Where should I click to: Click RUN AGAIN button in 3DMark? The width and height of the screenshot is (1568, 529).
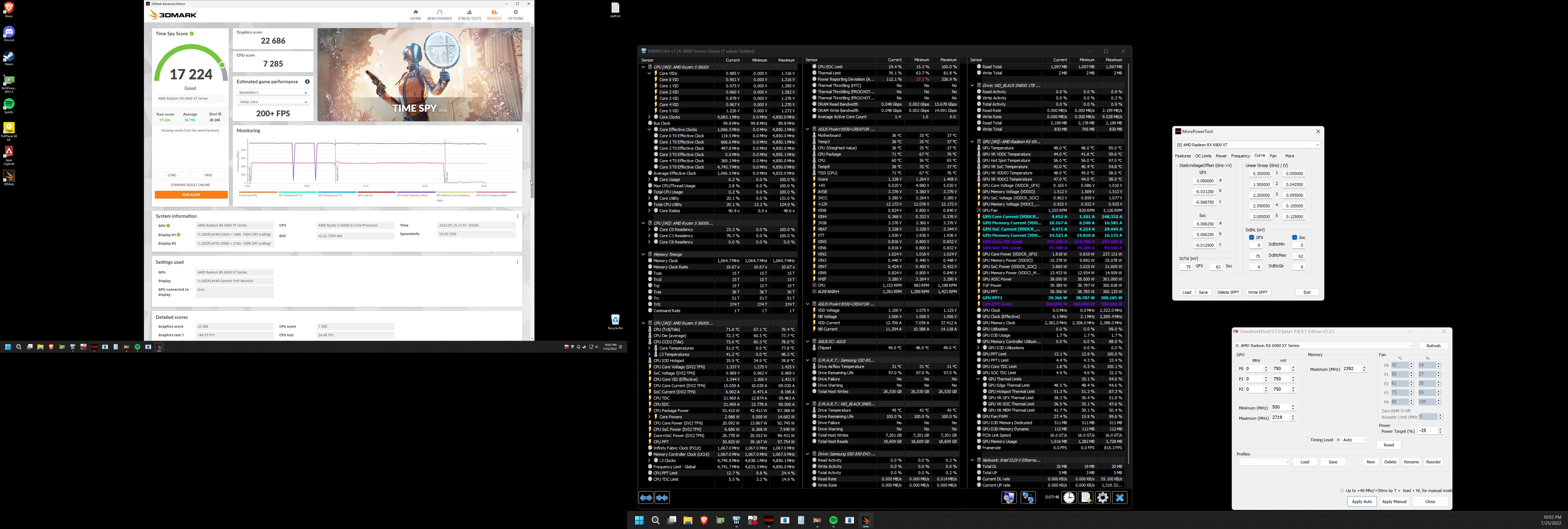pyautogui.click(x=191, y=195)
